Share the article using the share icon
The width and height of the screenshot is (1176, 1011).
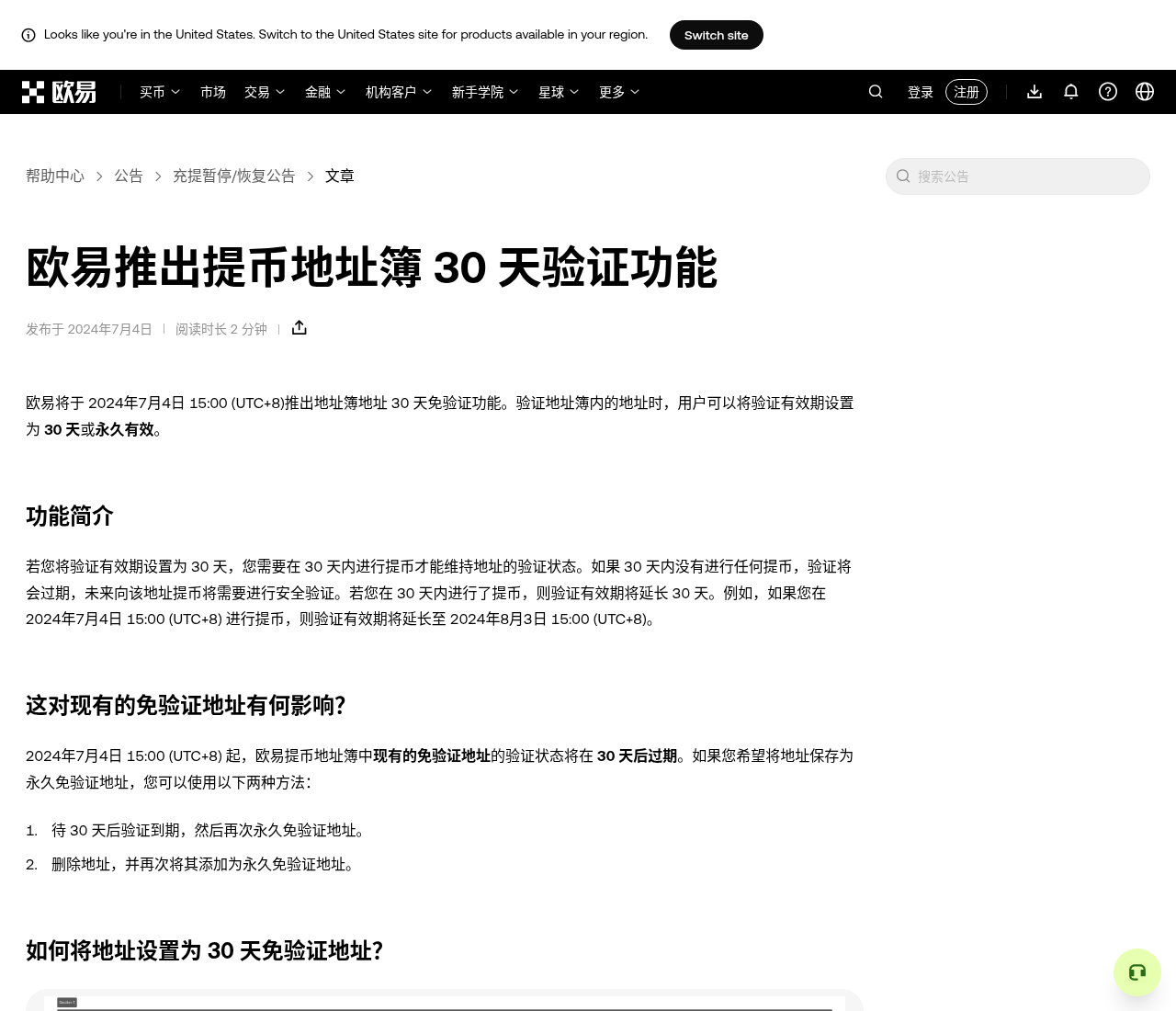tap(300, 328)
